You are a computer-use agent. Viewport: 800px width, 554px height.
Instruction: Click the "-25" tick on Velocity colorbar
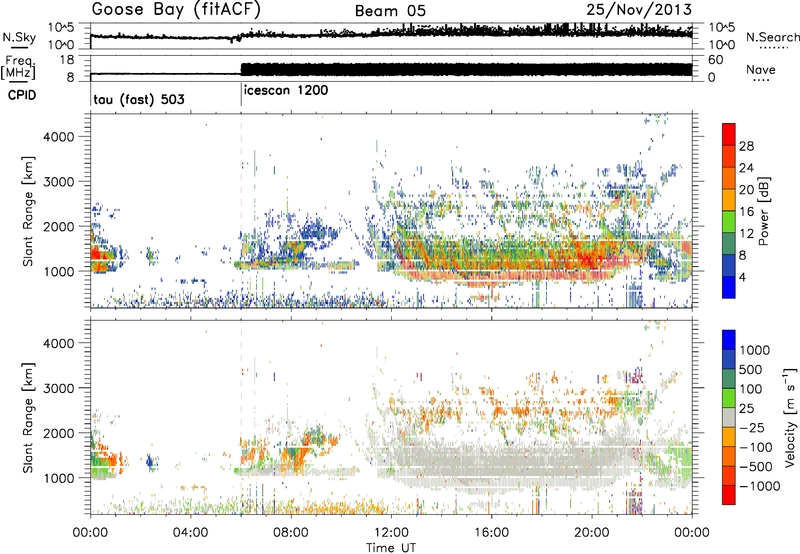pyautogui.click(x=754, y=428)
